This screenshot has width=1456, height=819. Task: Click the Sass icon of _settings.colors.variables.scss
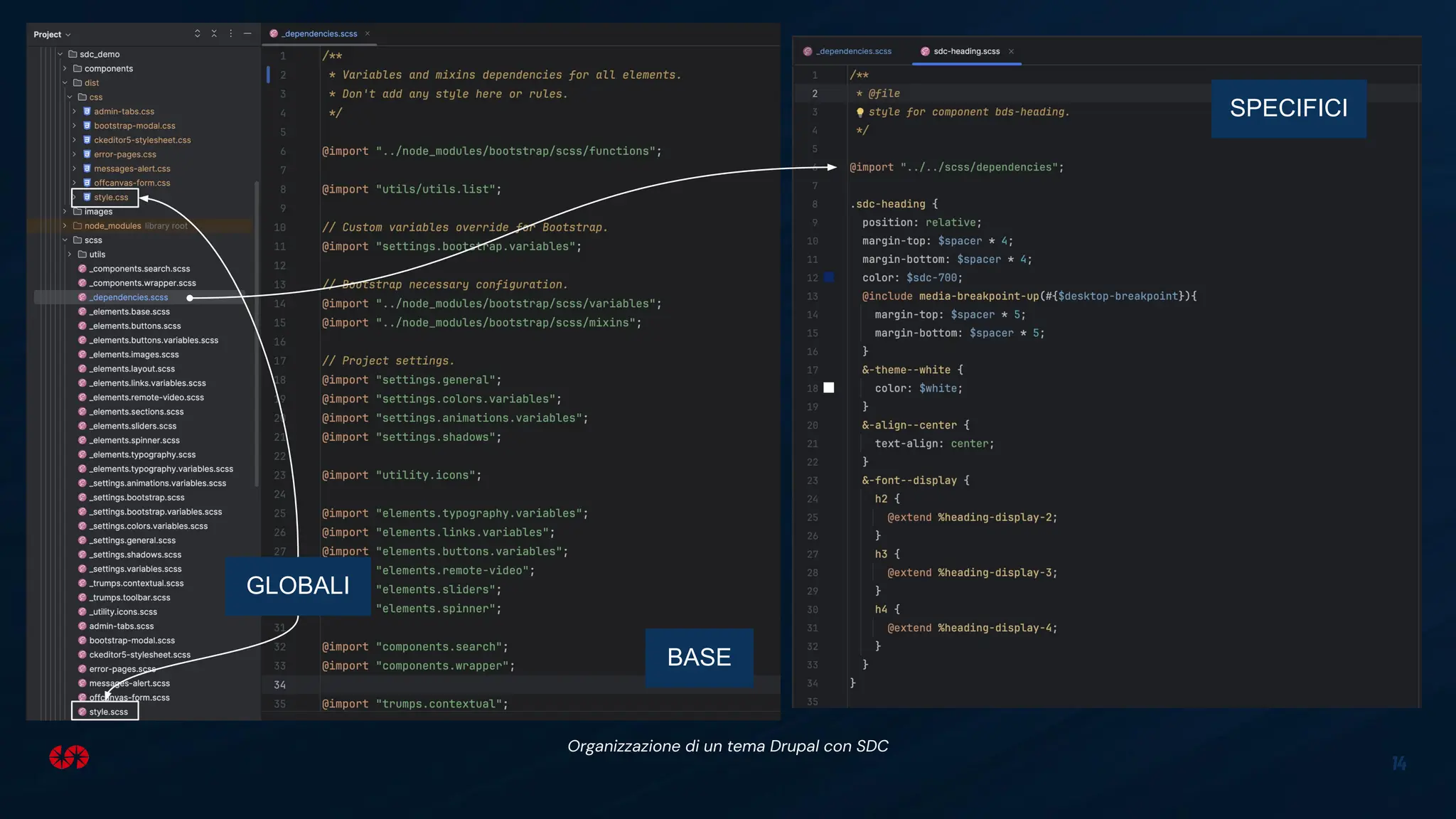82,526
